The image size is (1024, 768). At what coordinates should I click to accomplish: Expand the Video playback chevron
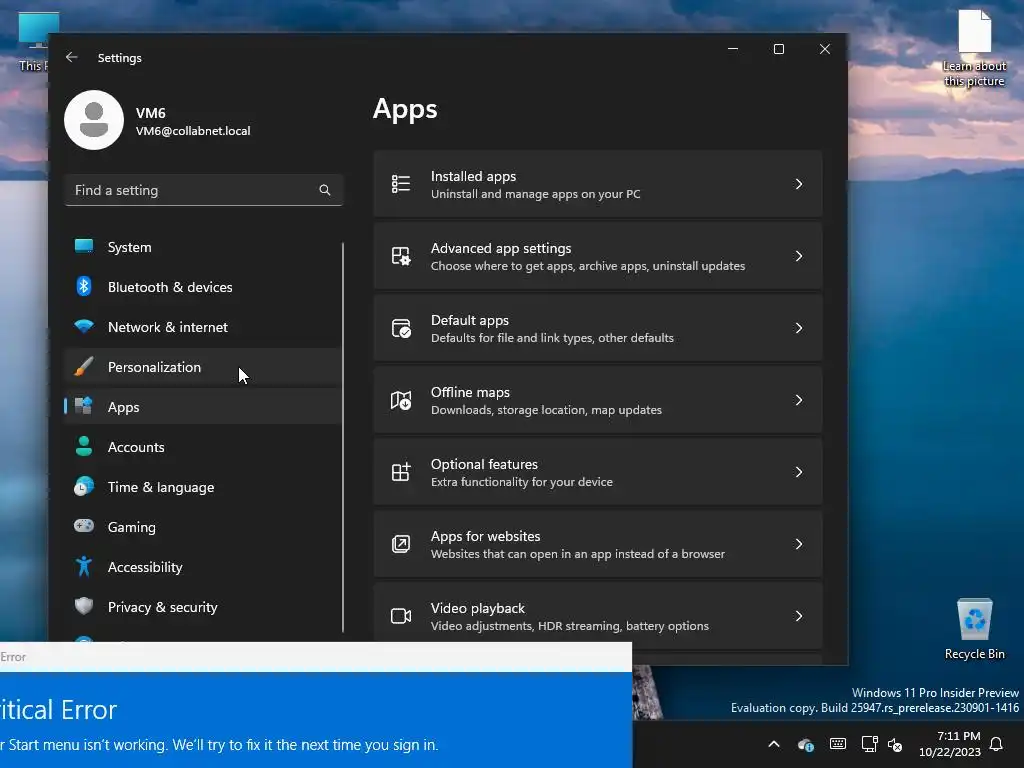(799, 616)
